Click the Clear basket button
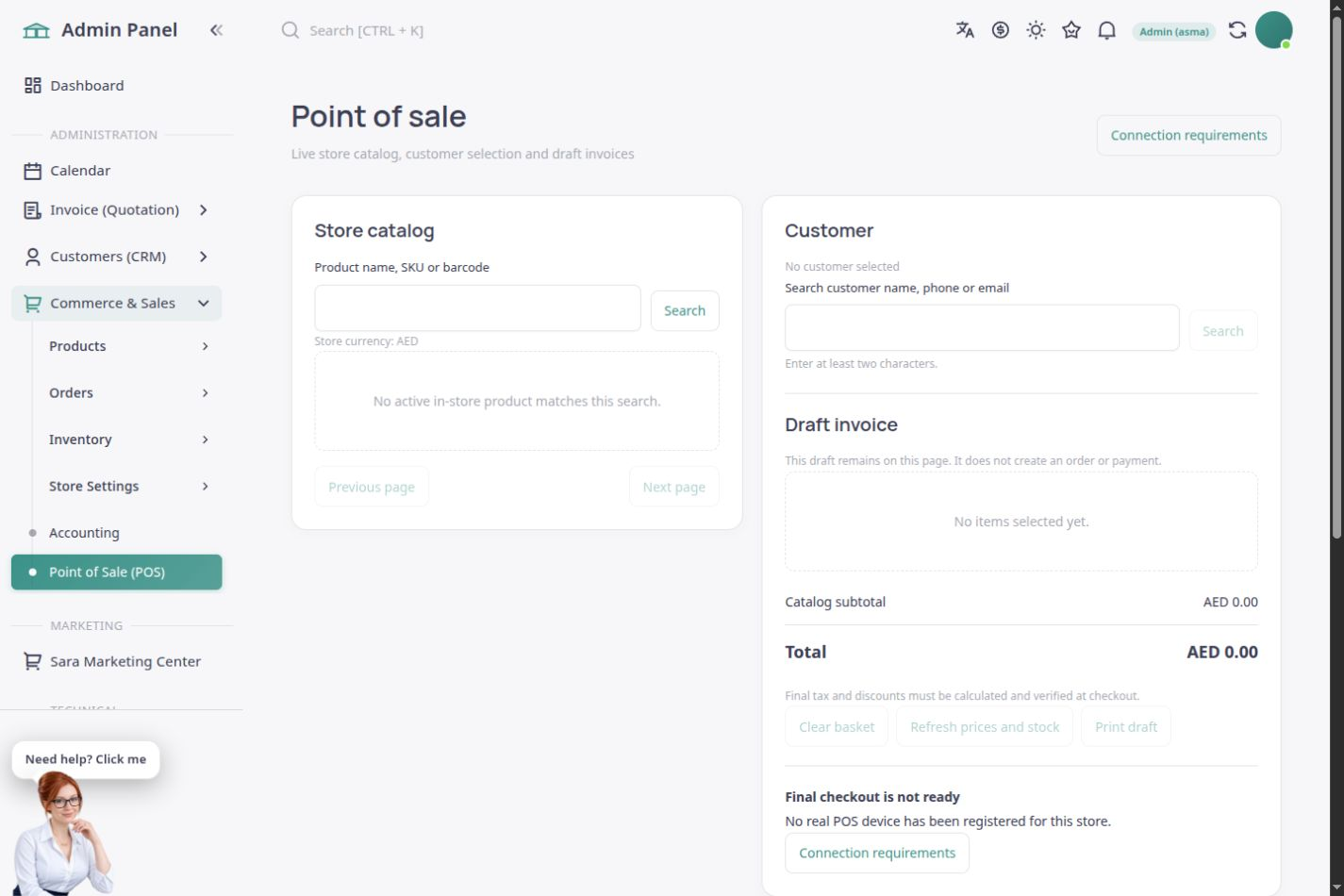The width and height of the screenshot is (1344, 896). point(837,727)
